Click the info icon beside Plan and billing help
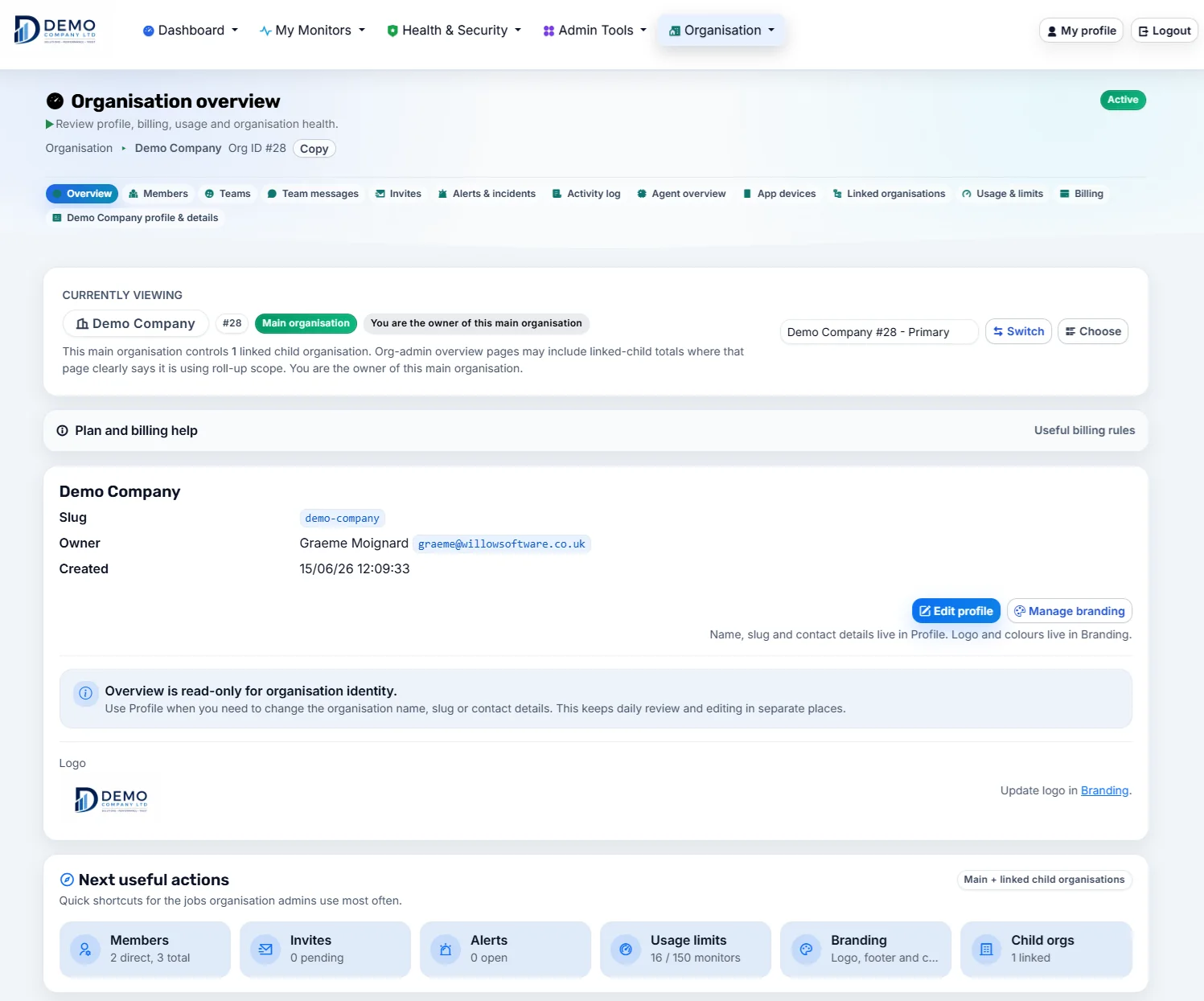This screenshot has height=1001, width=1204. pos(63,431)
